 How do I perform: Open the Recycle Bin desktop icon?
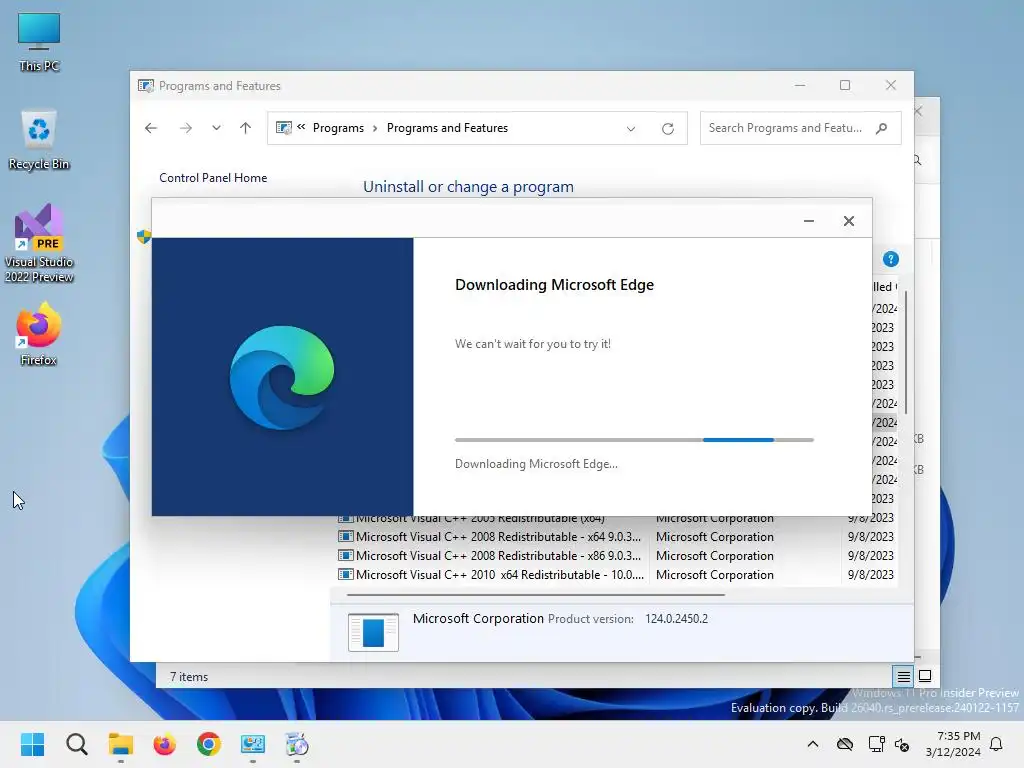39,140
